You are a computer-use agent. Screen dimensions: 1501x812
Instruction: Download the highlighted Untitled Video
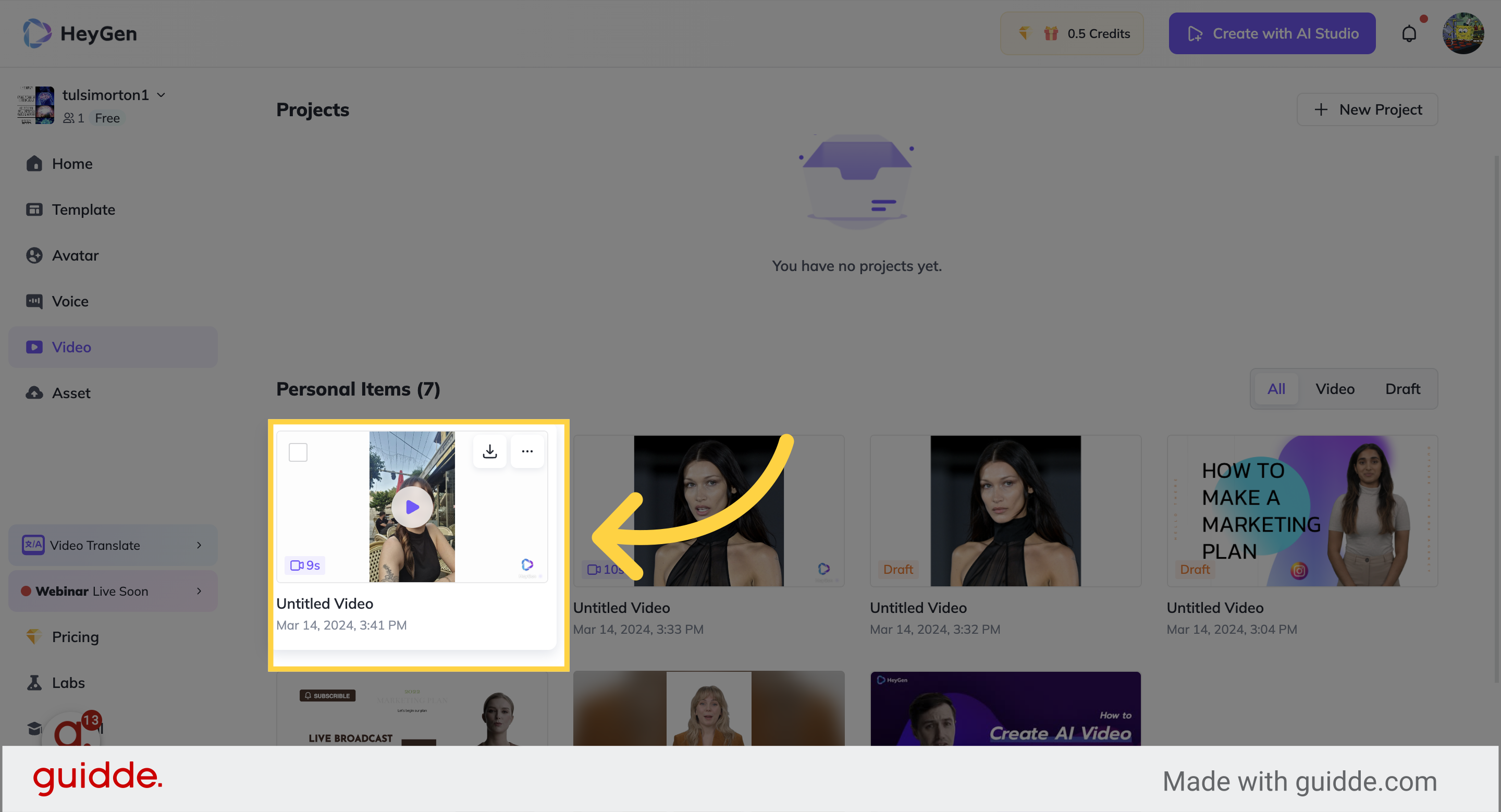click(x=490, y=451)
